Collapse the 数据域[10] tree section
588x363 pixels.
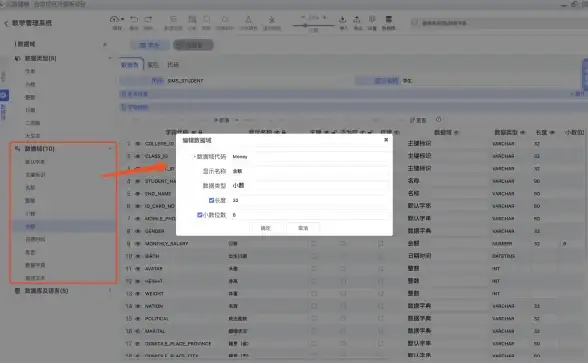pyautogui.click(x=110, y=148)
